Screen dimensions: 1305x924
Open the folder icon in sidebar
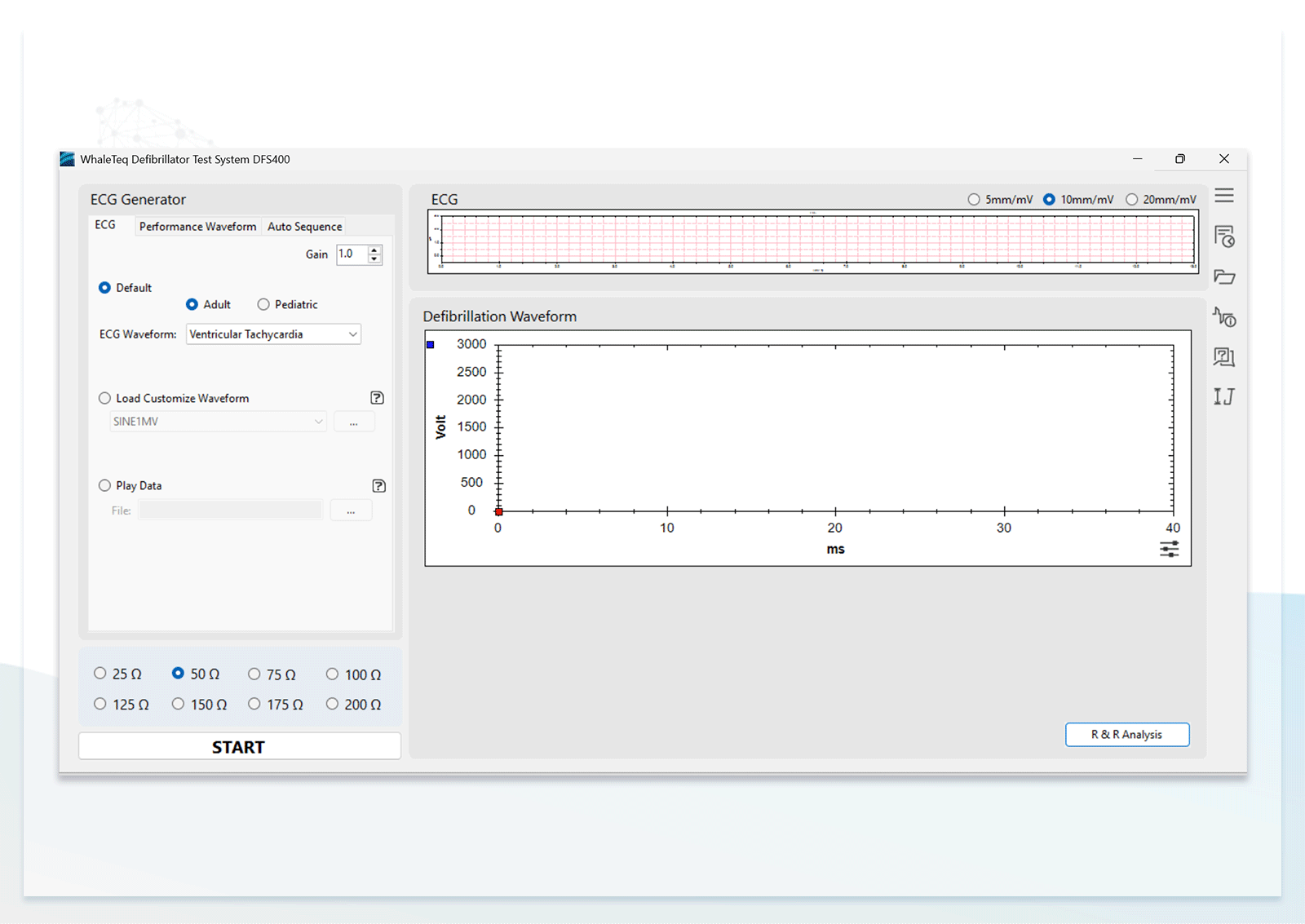click(x=1224, y=276)
